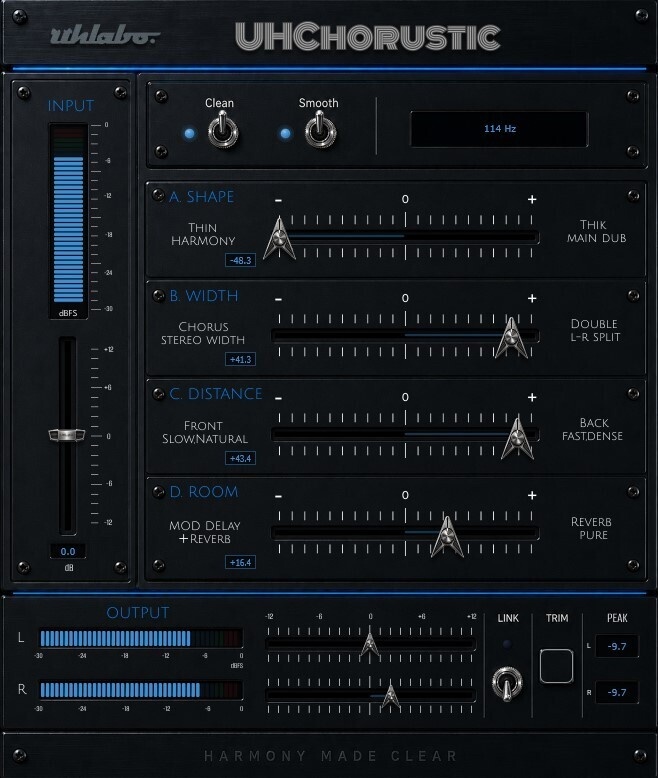Click the B. WIDTH section title
This screenshot has width=658, height=778.
pos(204,296)
